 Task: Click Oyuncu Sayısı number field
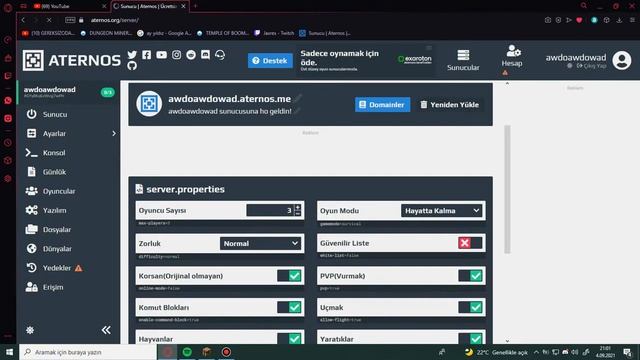(270, 210)
